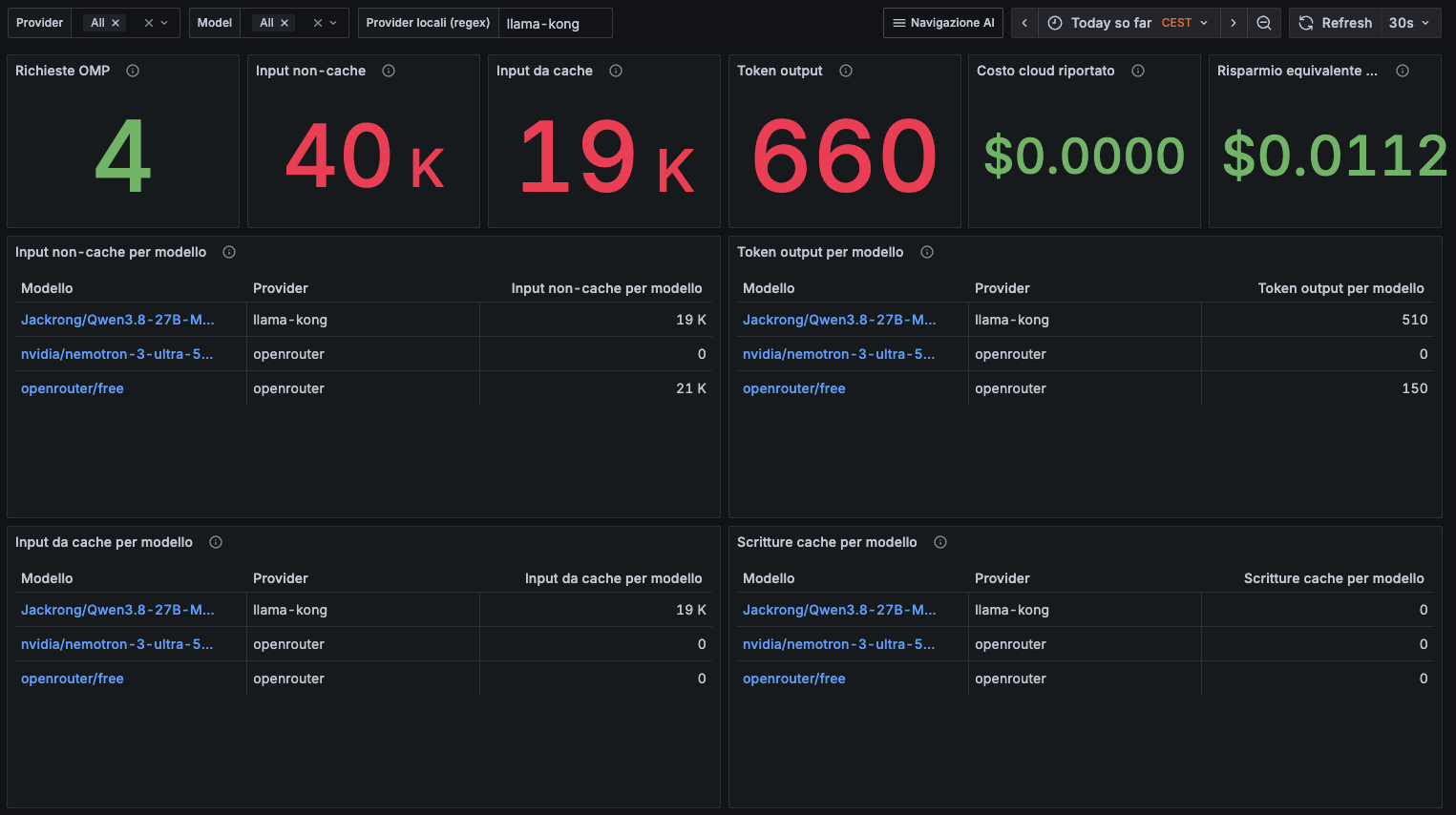Open info icon for Scritture cache per modello

(940, 542)
